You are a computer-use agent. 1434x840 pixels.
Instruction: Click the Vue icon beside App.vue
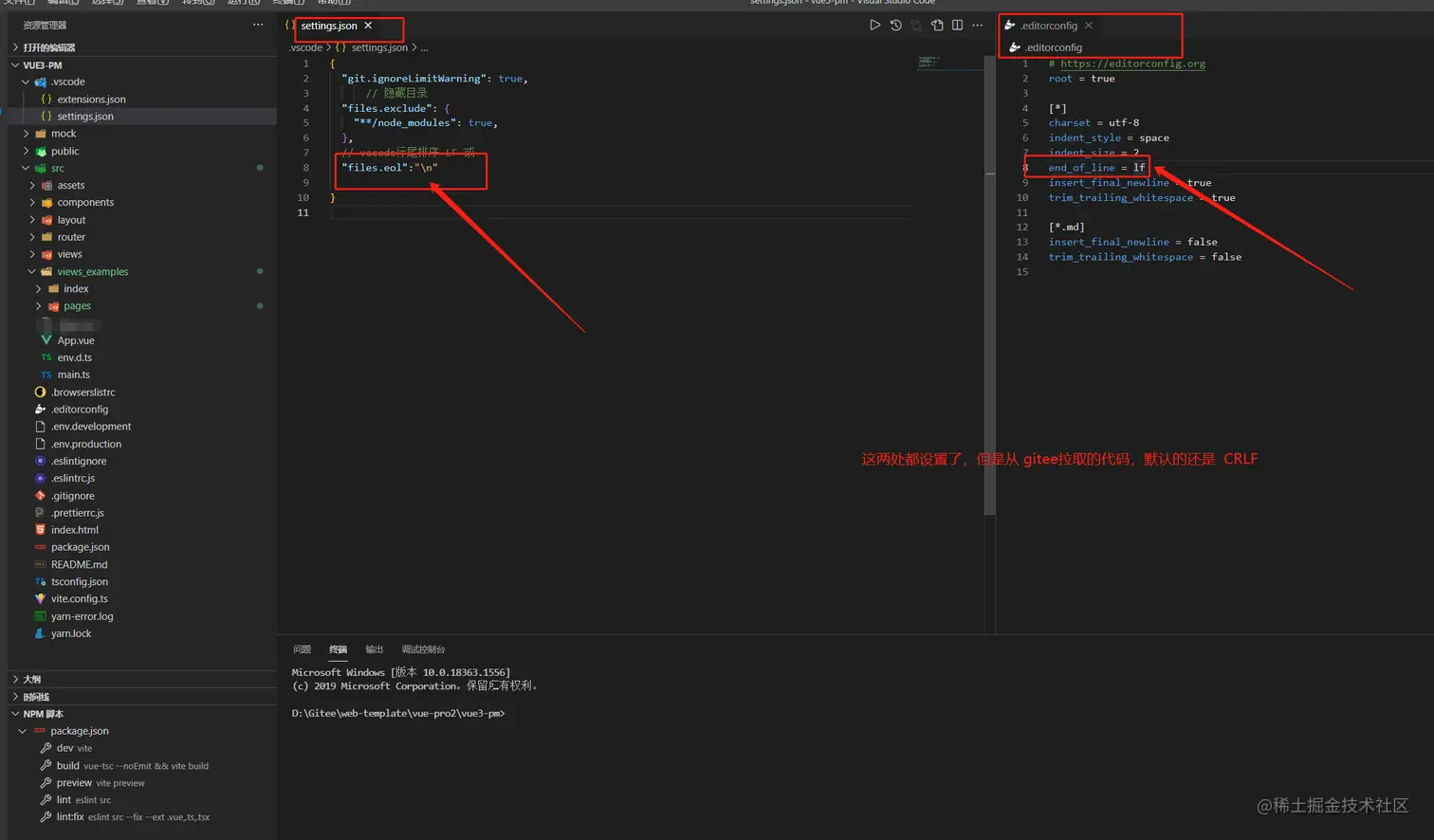[x=46, y=340]
